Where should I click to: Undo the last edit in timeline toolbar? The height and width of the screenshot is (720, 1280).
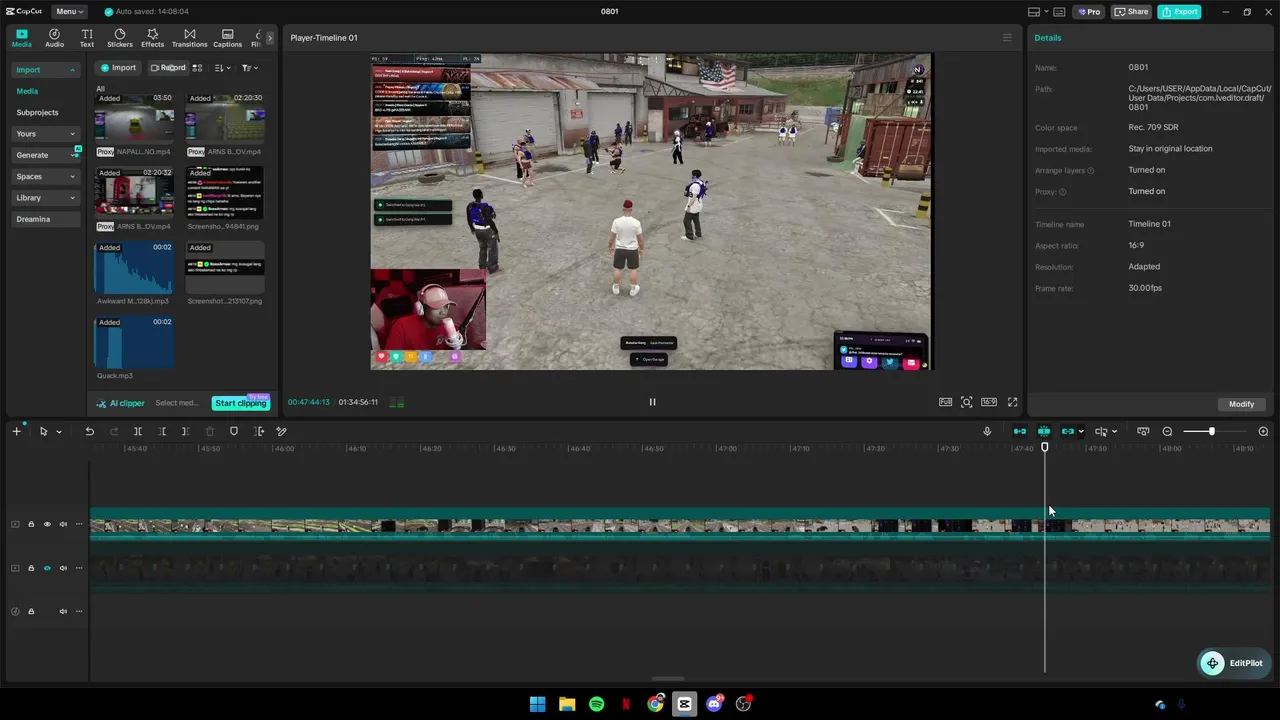(x=89, y=432)
